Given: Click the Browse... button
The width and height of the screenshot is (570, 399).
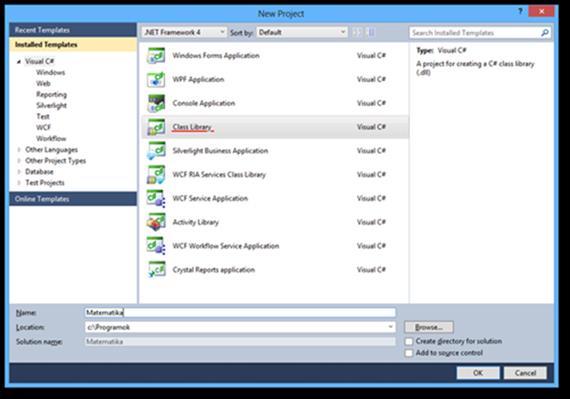Looking at the screenshot, I should pos(429,327).
